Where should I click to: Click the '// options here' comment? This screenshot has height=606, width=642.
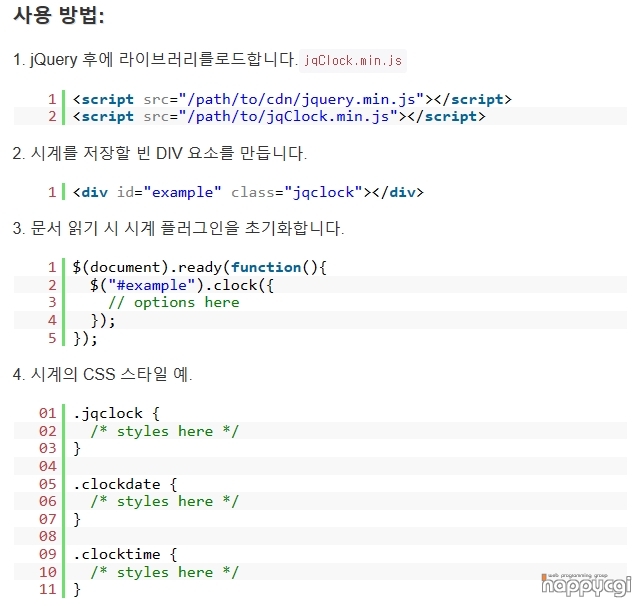174,303
